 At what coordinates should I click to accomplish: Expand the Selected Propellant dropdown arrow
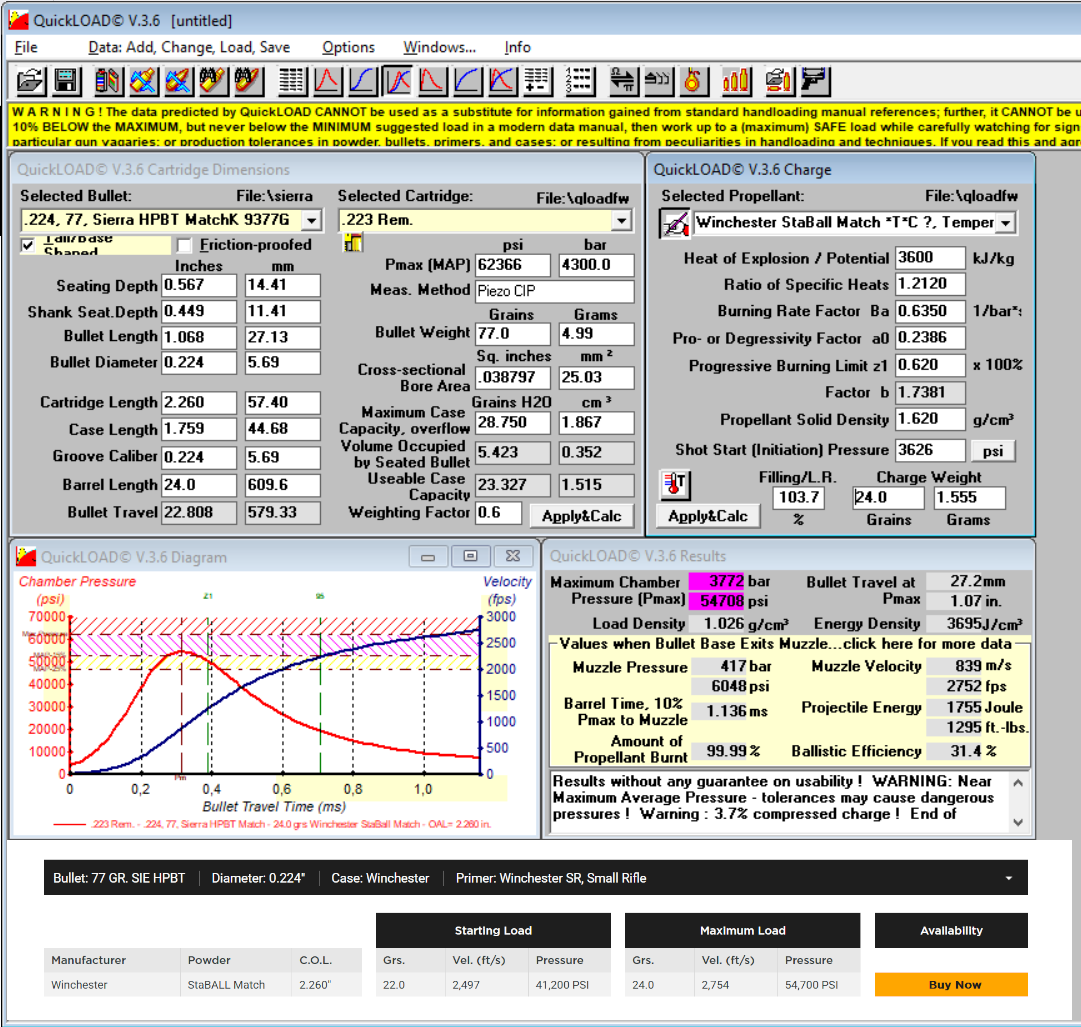pyautogui.click(x=1007, y=223)
